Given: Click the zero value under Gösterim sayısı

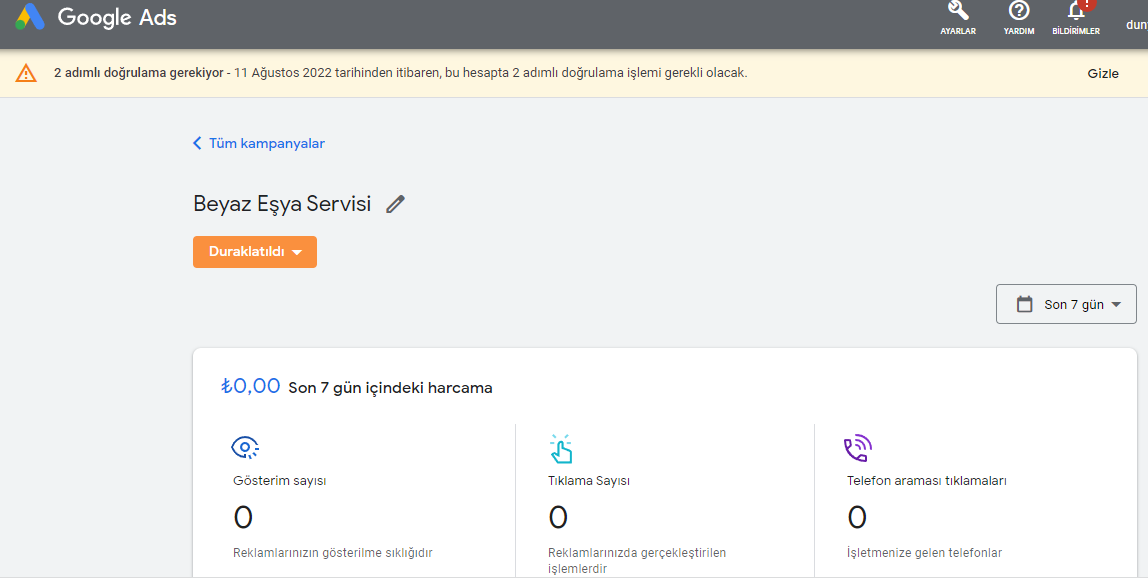Looking at the screenshot, I should click(x=243, y=518).
